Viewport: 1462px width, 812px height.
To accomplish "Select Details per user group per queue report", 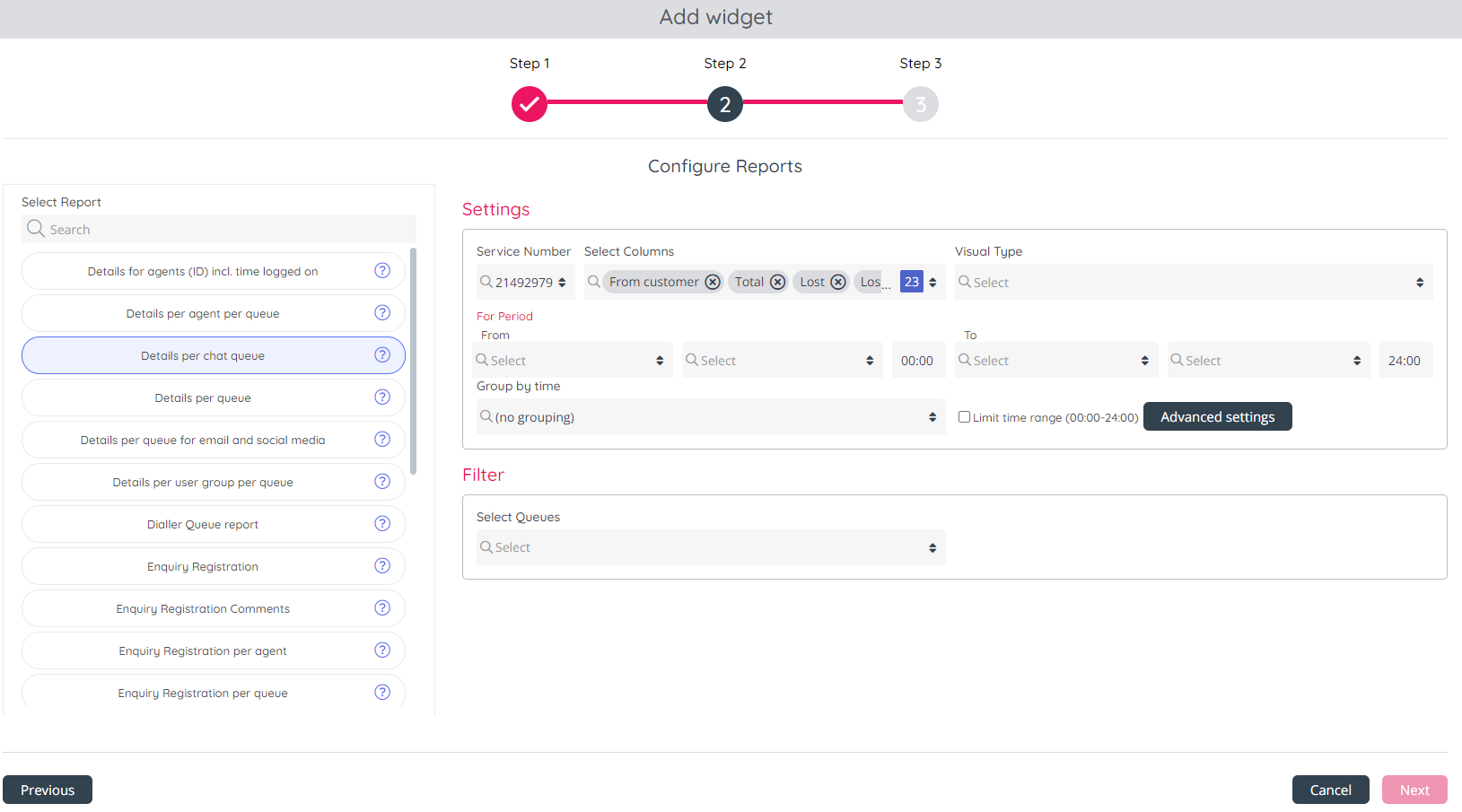I will [x=203, y=482].
